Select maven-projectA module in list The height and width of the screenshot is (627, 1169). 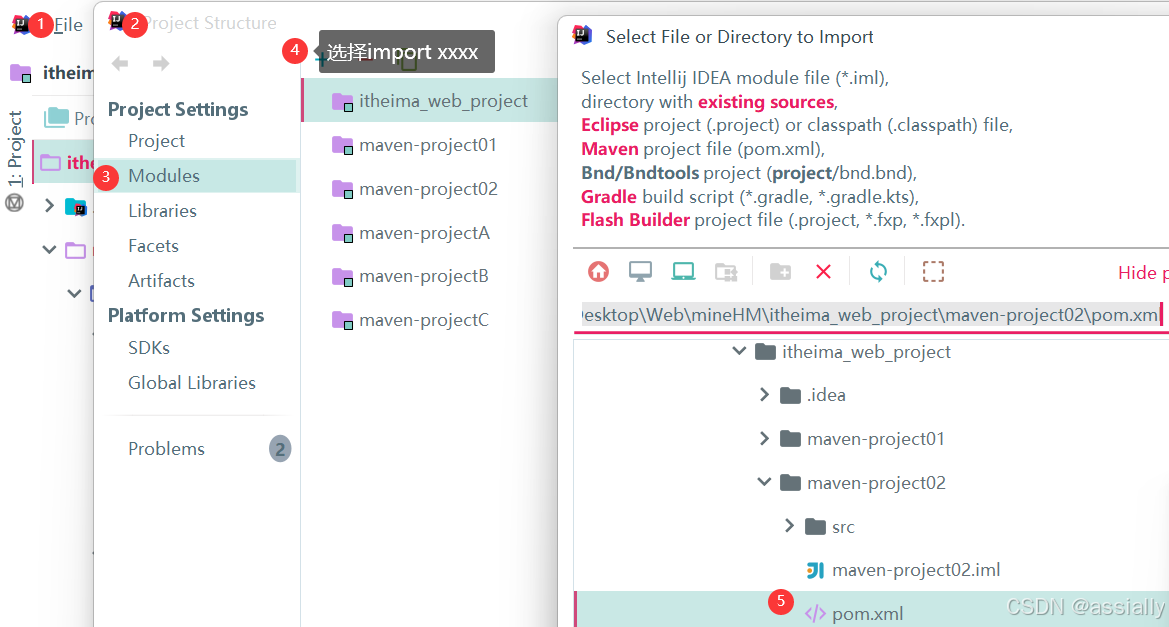[424, 233]
